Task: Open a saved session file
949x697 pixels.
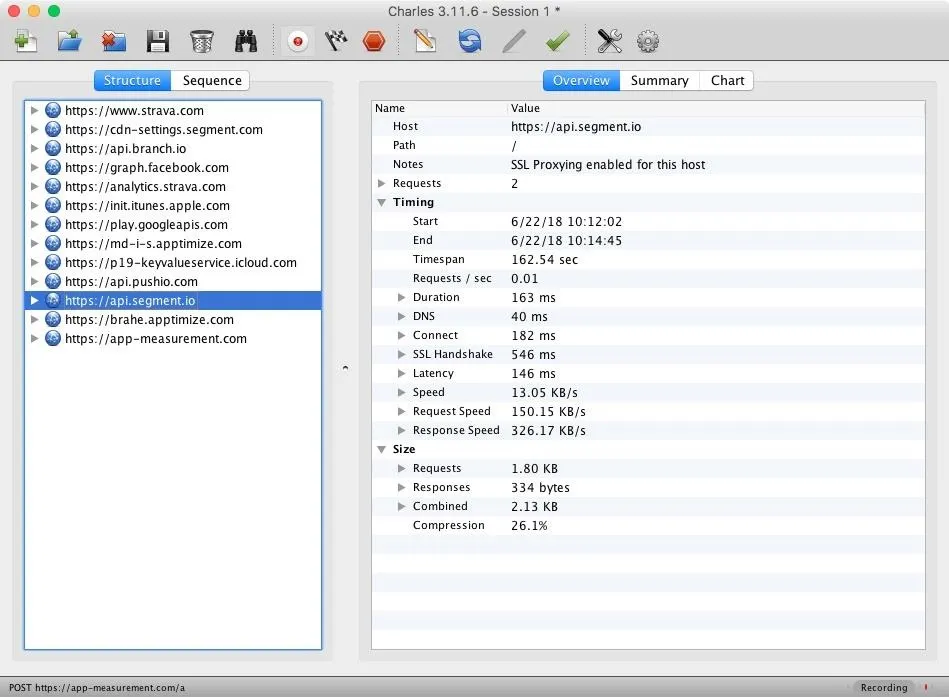Action: [70, 41]
